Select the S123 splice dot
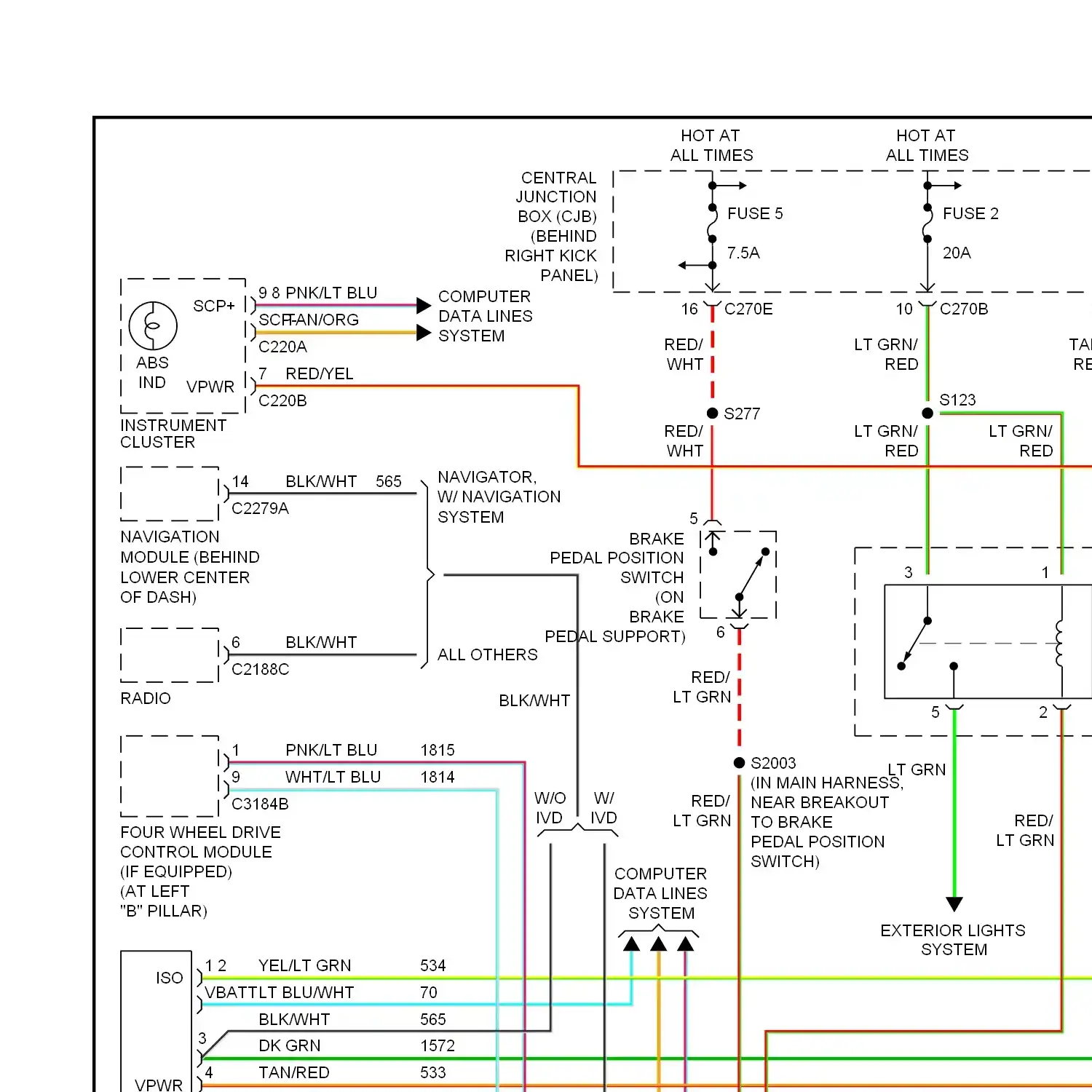Image resolution: width=1092 pixels, height=1092 pixels. click(927, 414)
